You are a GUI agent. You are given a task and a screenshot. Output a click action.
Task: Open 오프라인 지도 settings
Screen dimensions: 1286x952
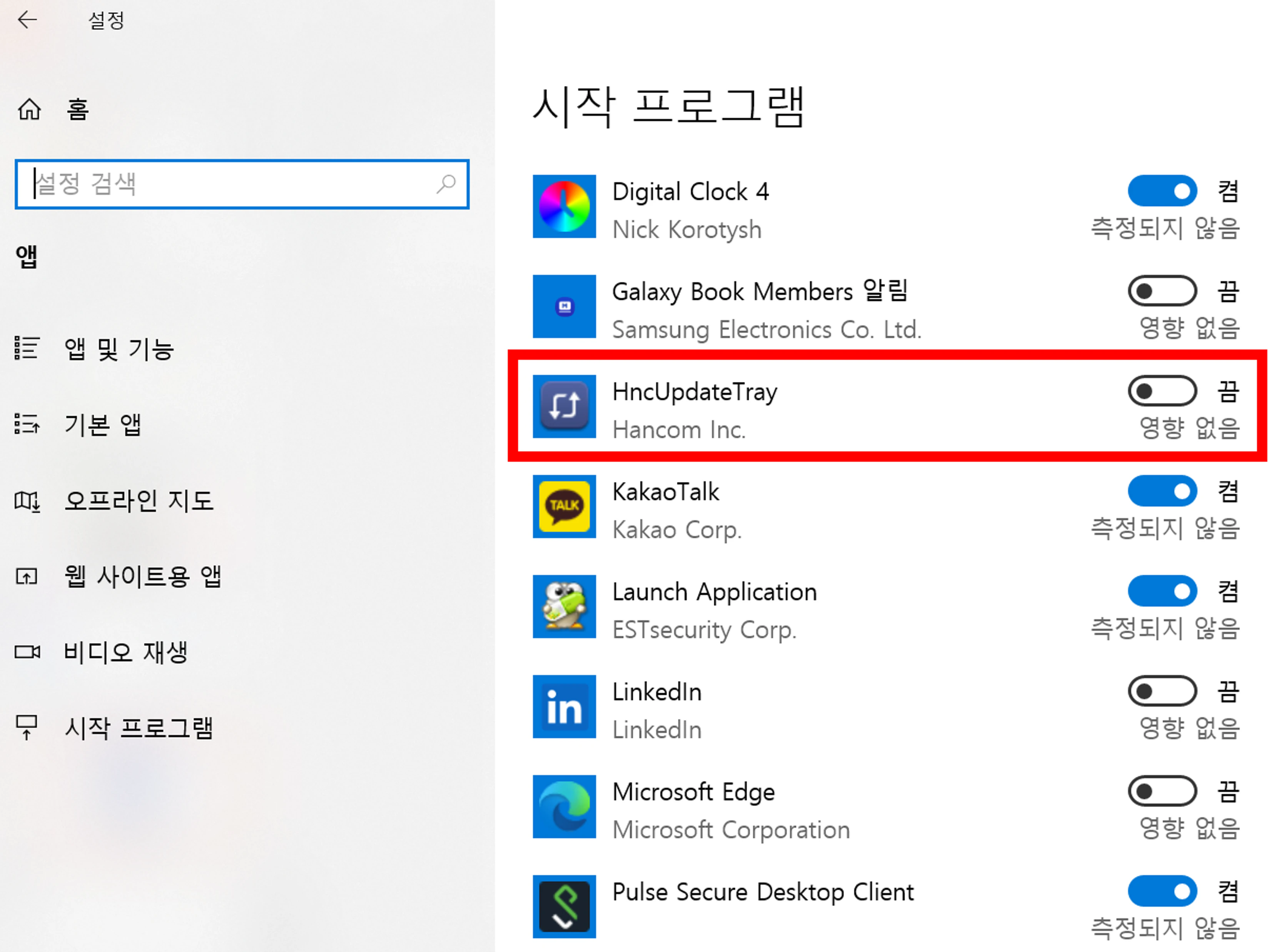[139, 500]
